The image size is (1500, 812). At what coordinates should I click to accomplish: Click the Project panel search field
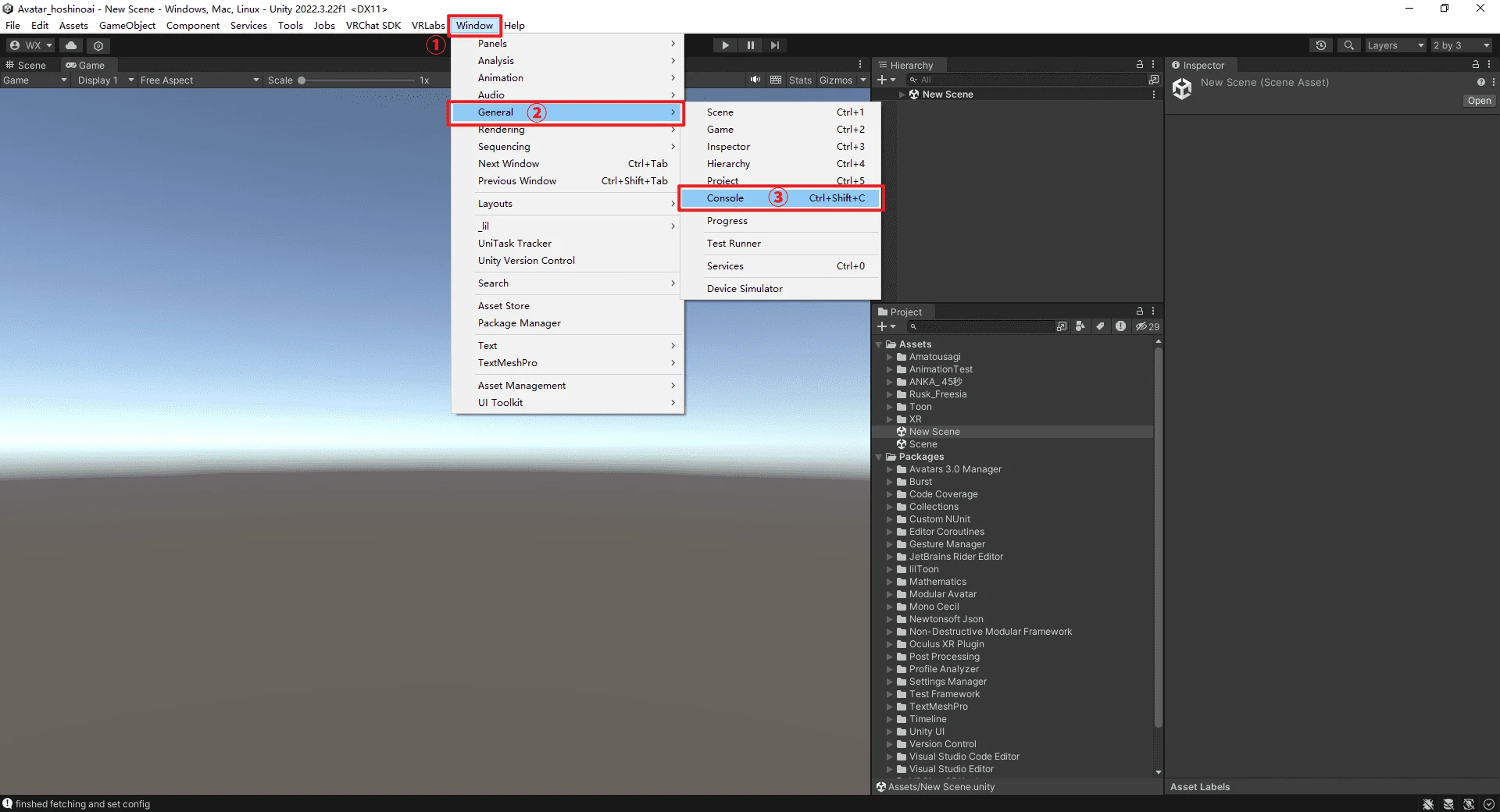tap(984, 326)
